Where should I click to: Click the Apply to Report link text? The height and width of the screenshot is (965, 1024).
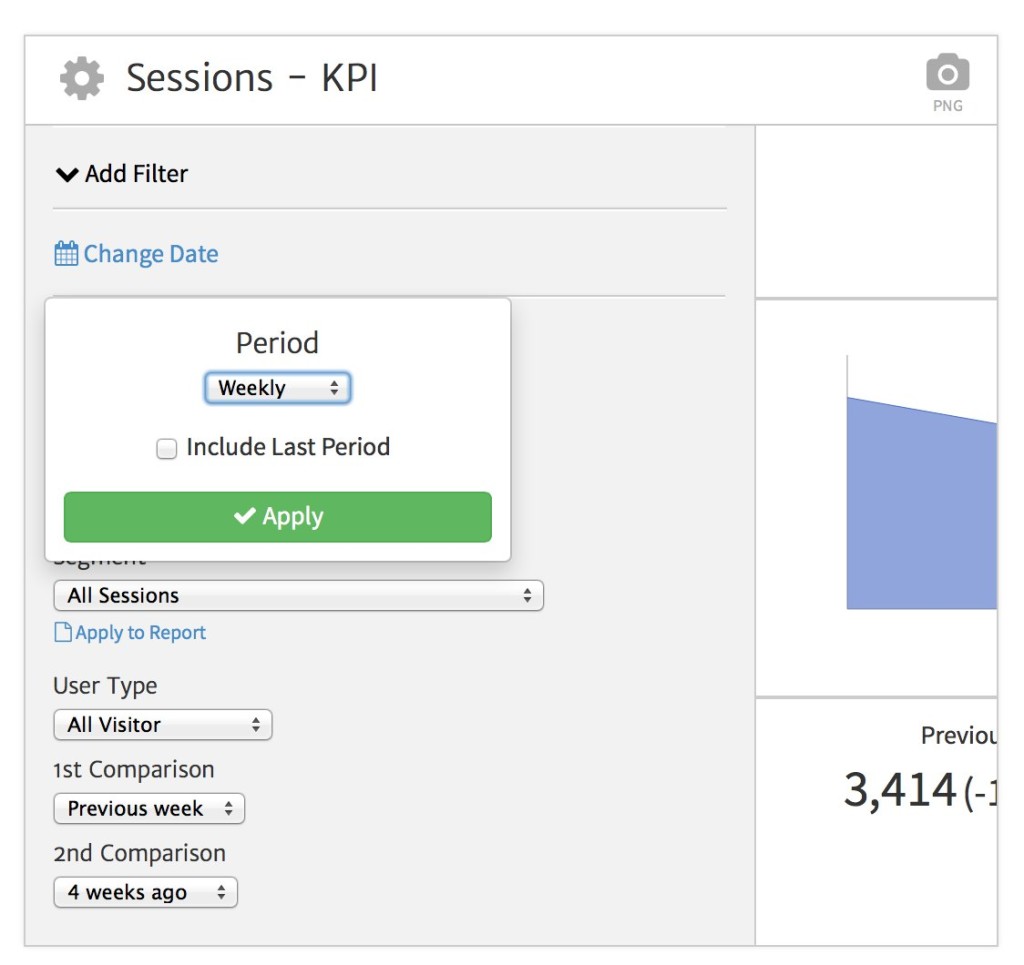pos(141,633)
